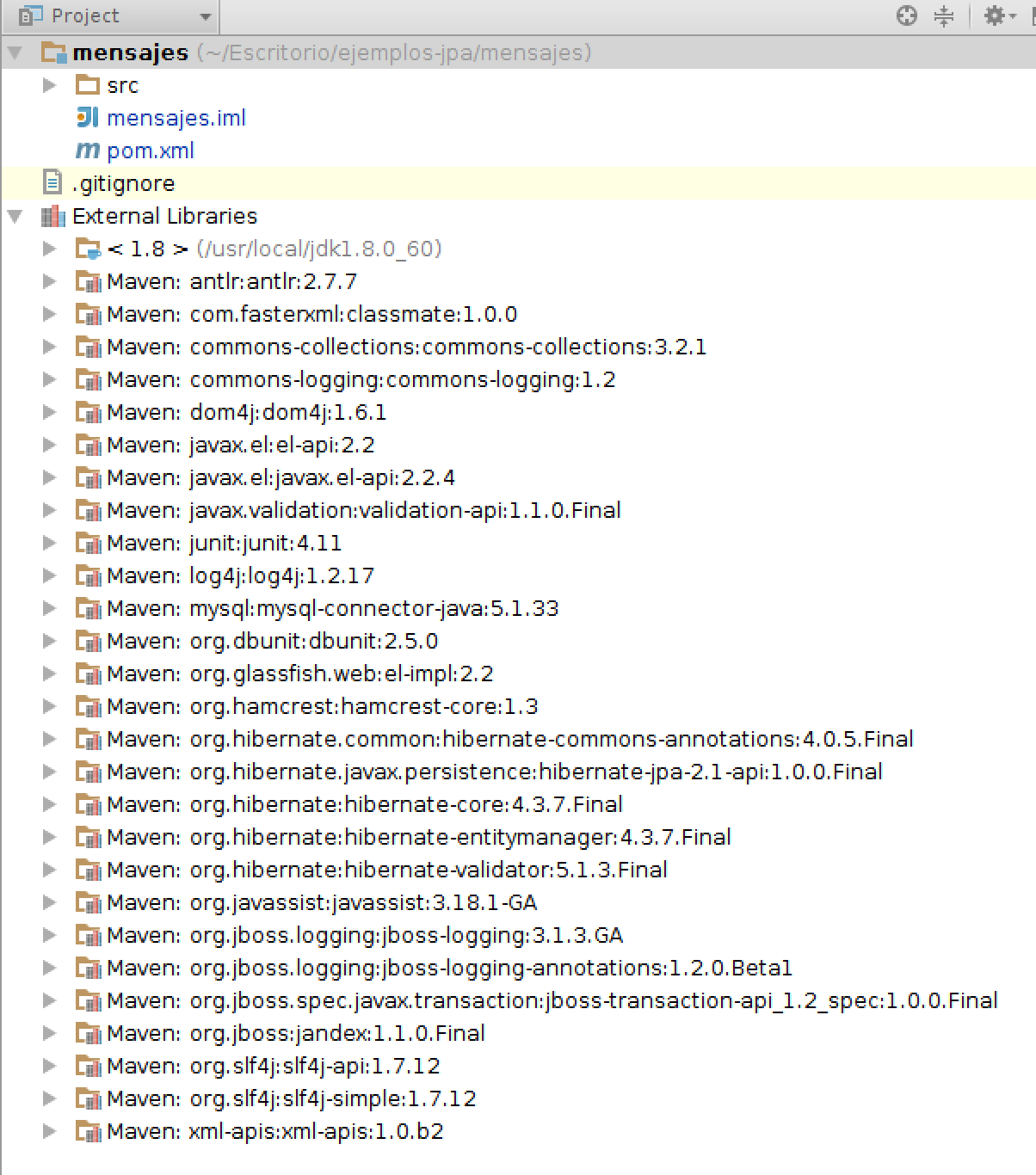Expand Maven antlr:antlr:2.7.7 library
Image resolution: width=1036 pixels, height=1175 pixels.
(49, 281)
